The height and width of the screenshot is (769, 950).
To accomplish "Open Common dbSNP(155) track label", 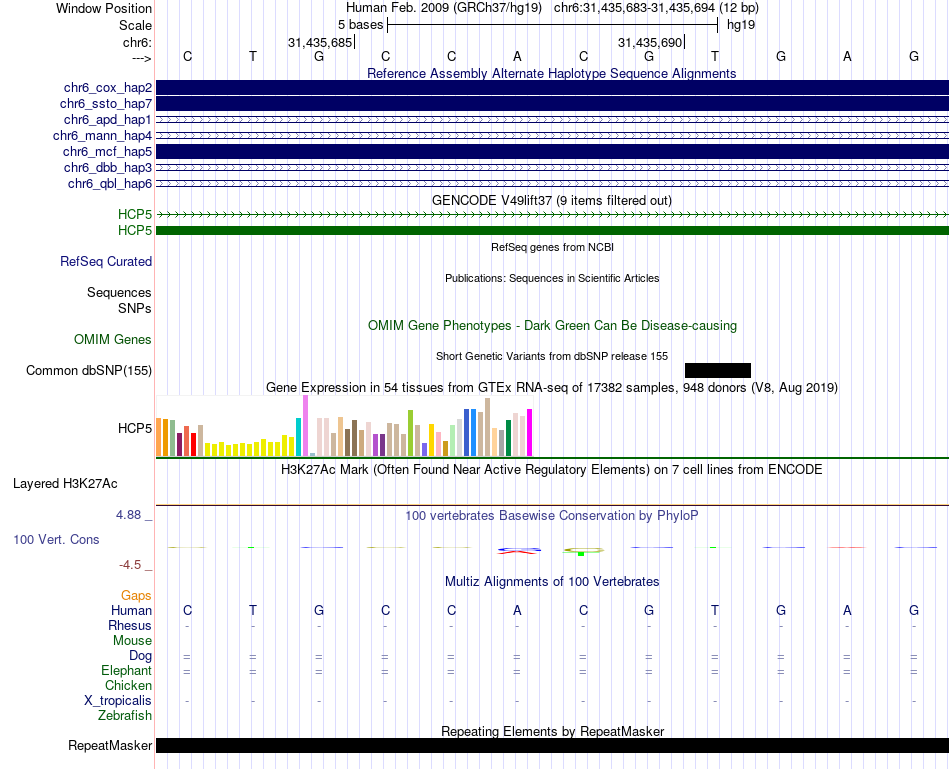I will [x=89, y=370].
